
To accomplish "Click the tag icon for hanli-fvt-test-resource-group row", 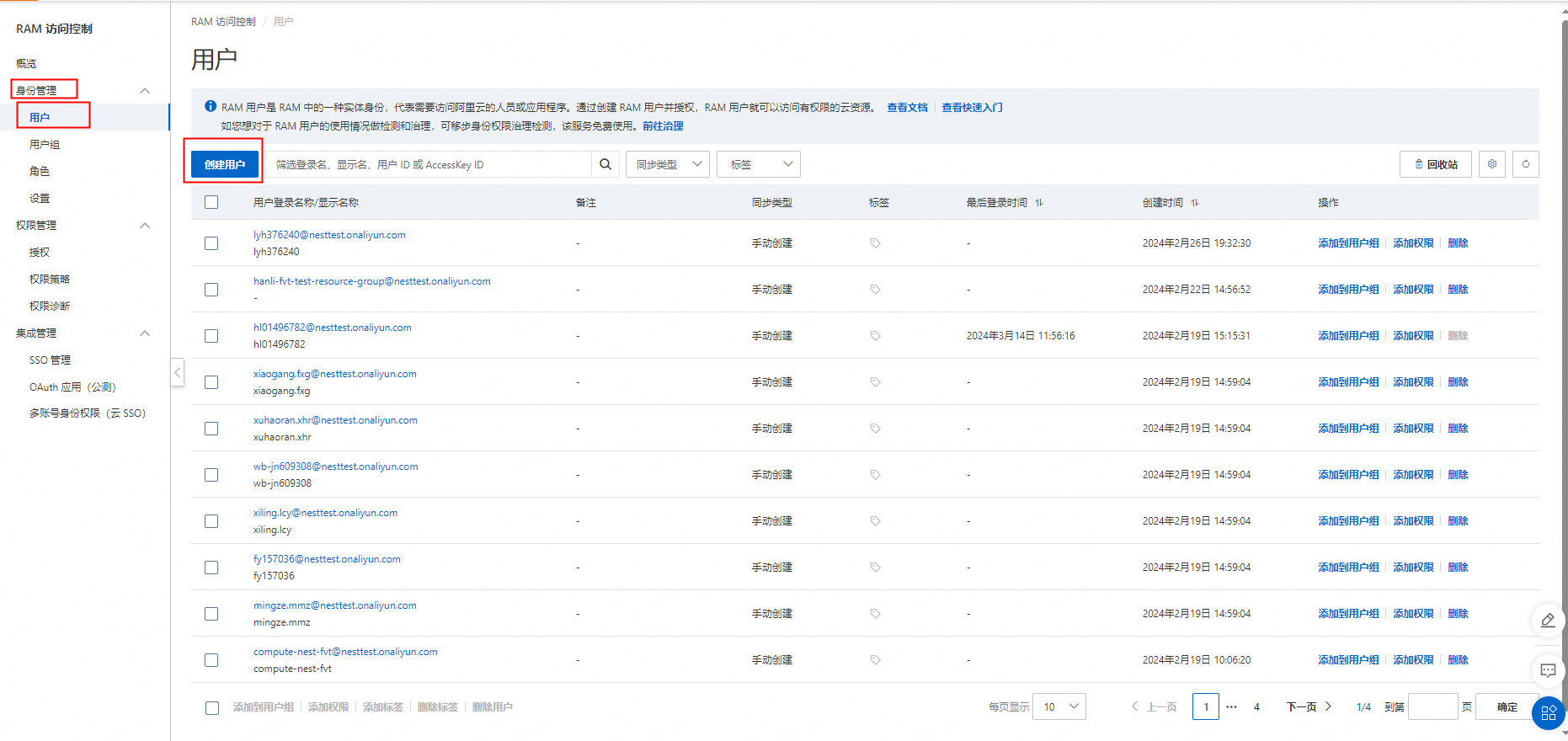I will [x=875, y=290].
